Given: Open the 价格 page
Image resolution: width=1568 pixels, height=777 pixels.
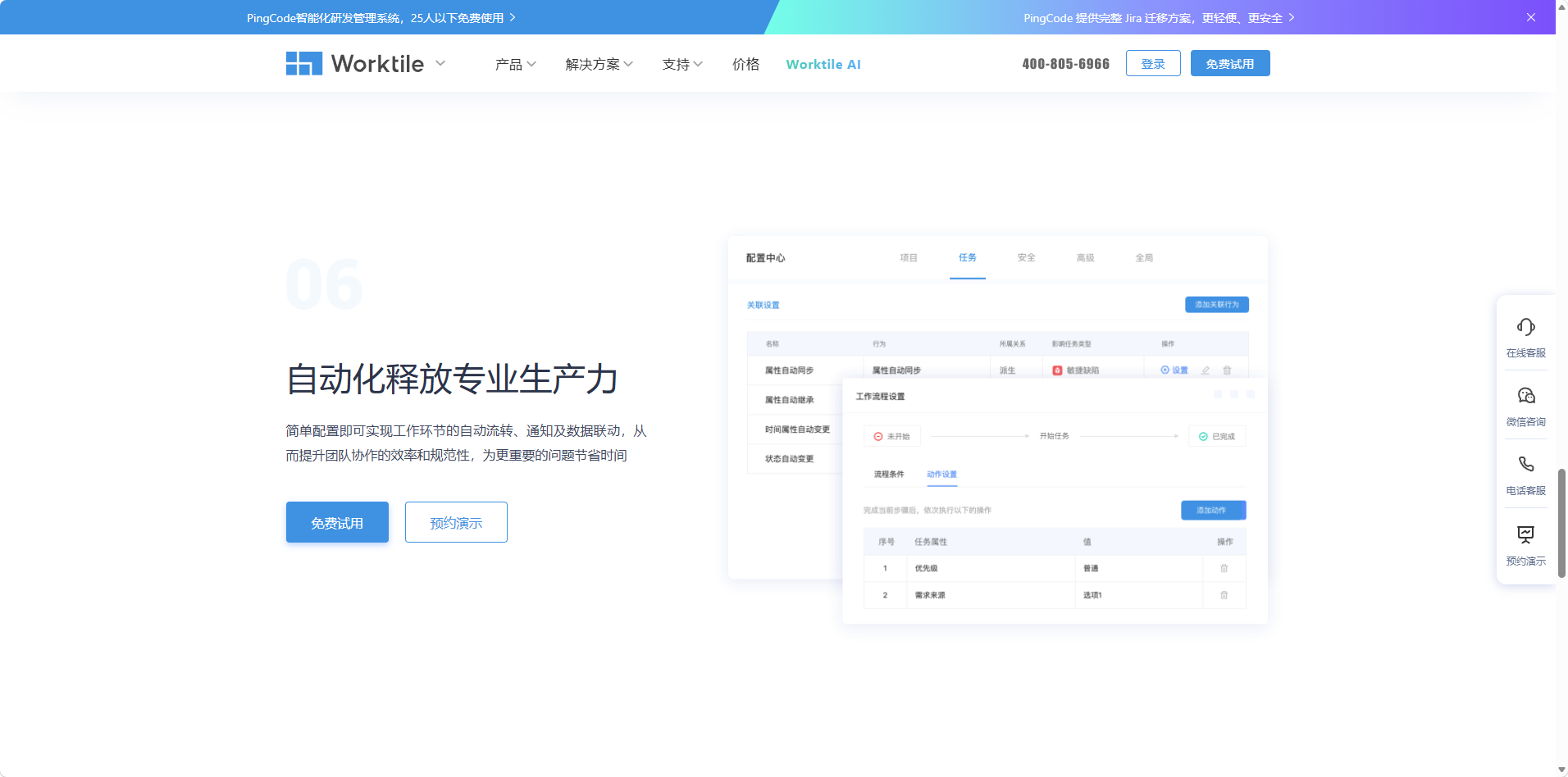Looking at the screenshot, I should pyautogui.click(x=745, y=64).
